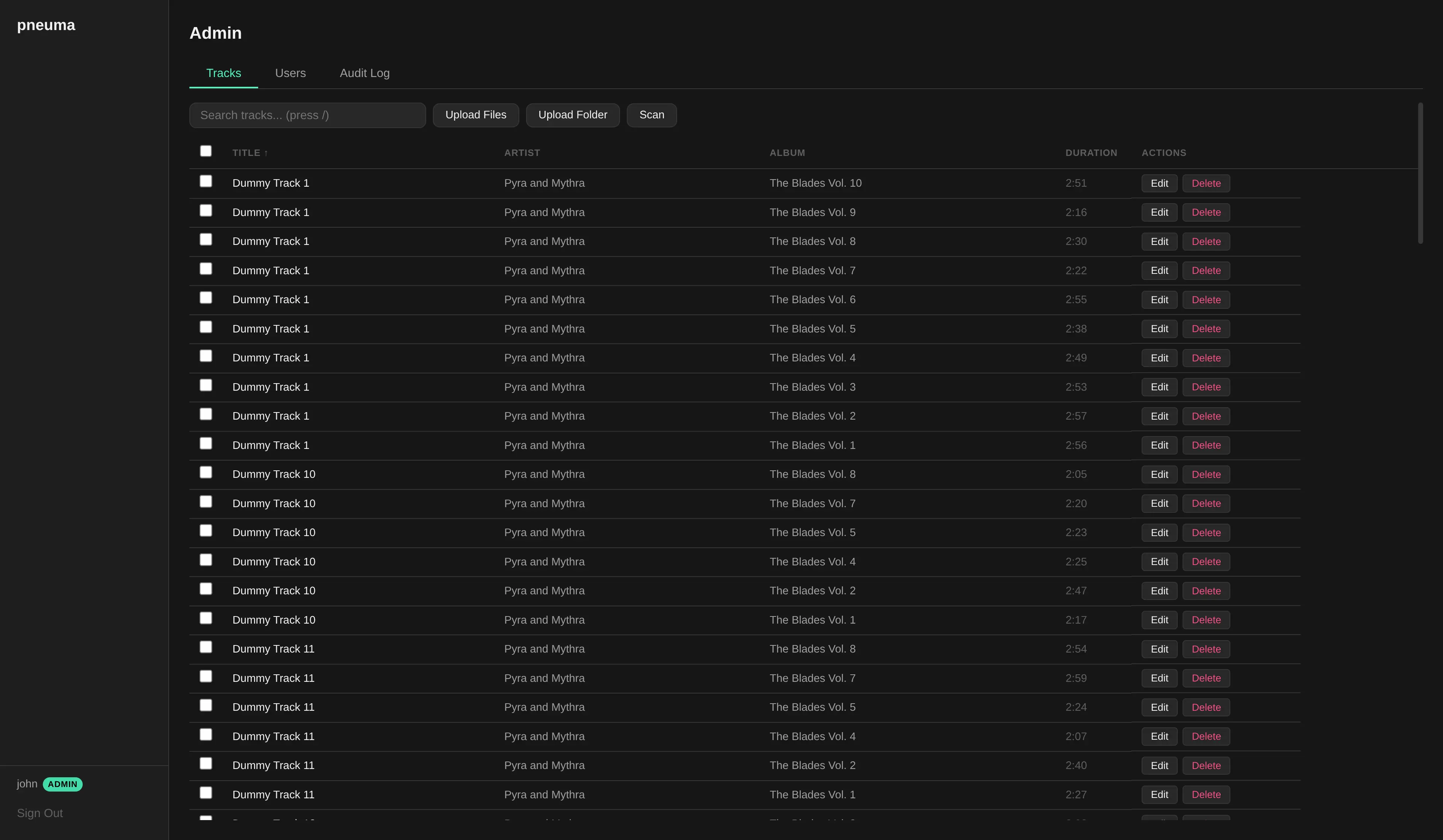
Task: Check the Dummy Track 1, Blades Vol. 9 row
Action: tap(206, 211)
